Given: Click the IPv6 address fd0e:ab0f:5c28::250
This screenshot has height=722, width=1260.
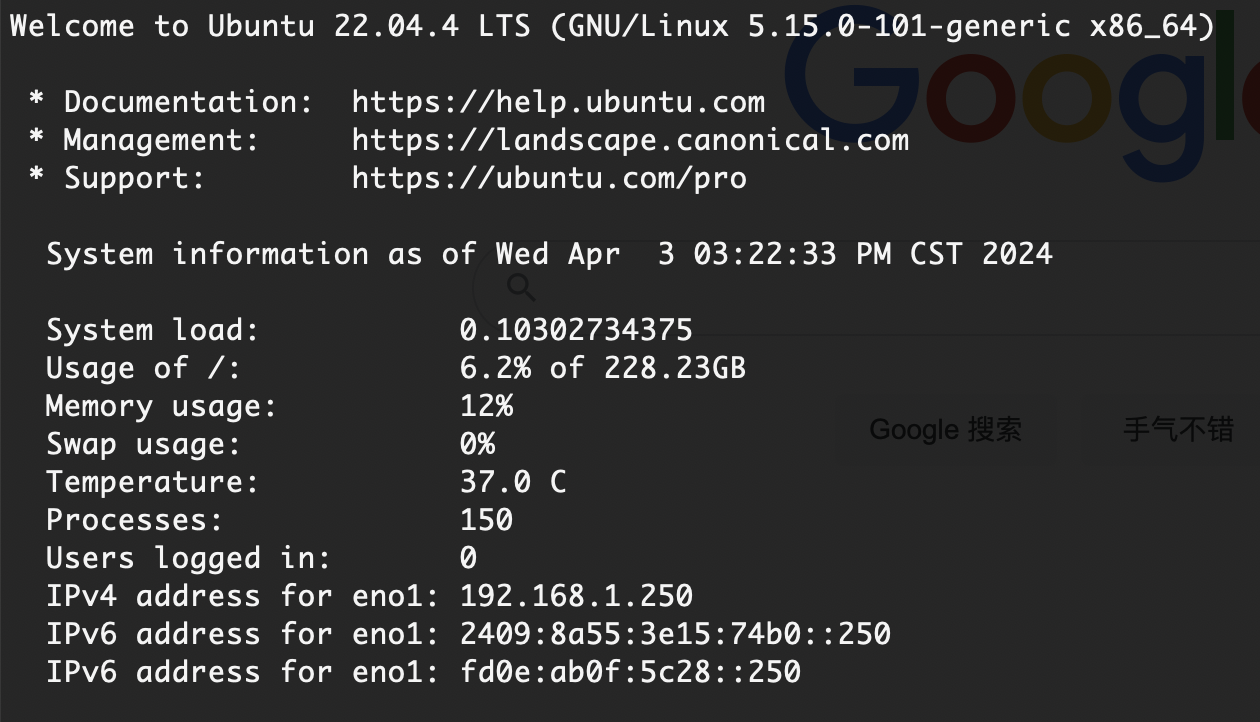Looking at the screenshot, I should pyautogui.click(x=630, y=672).
